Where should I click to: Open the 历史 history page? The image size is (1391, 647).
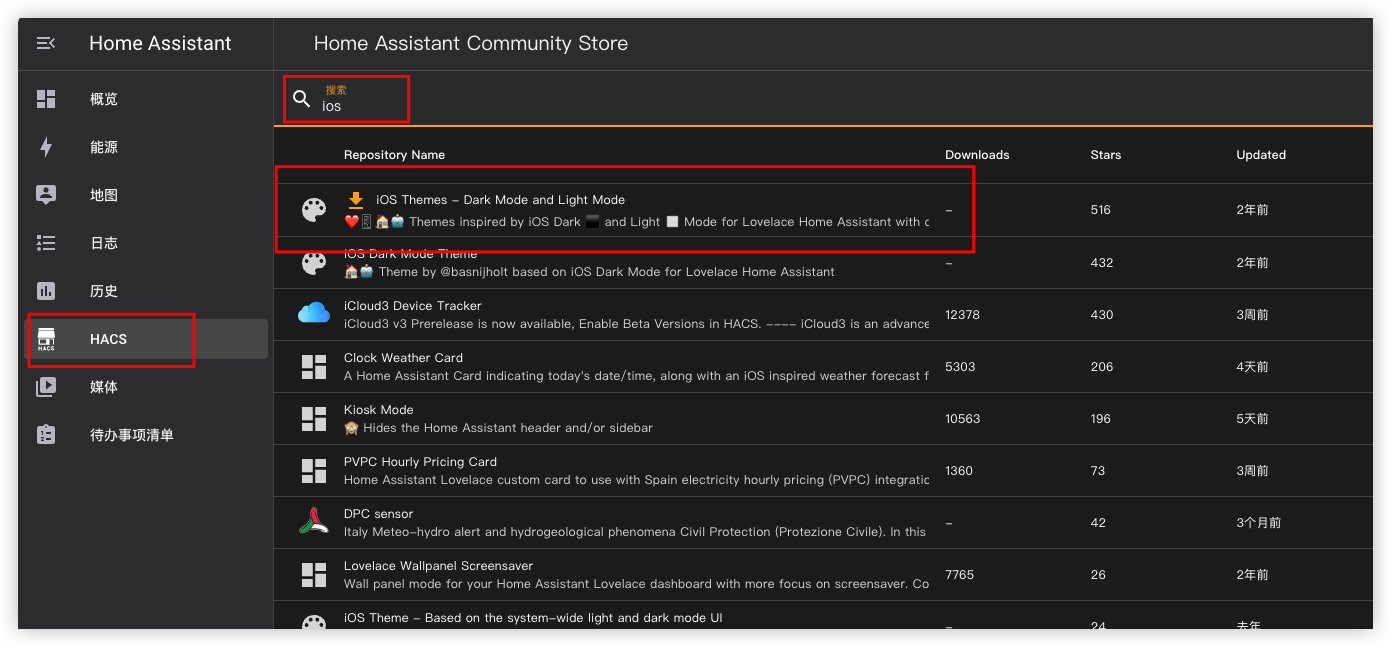[104, 291]
